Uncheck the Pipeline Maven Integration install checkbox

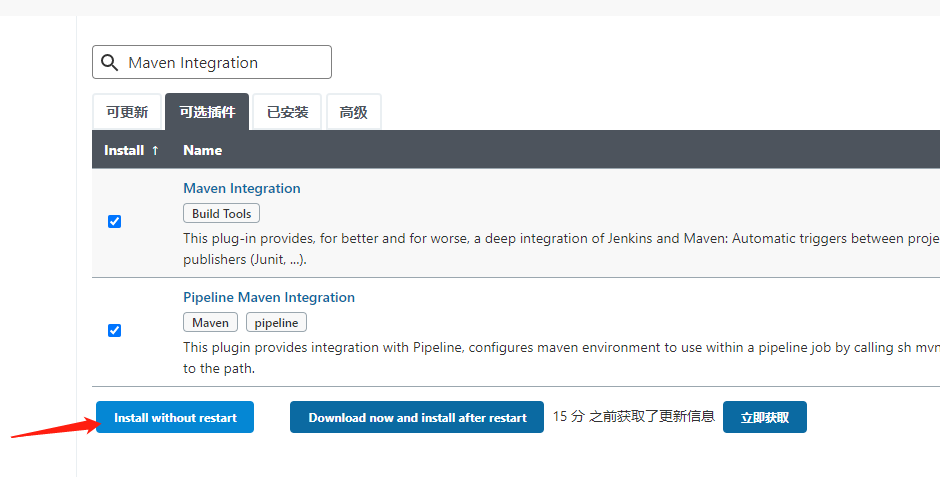pyautogui.click(x=114, y=330)
